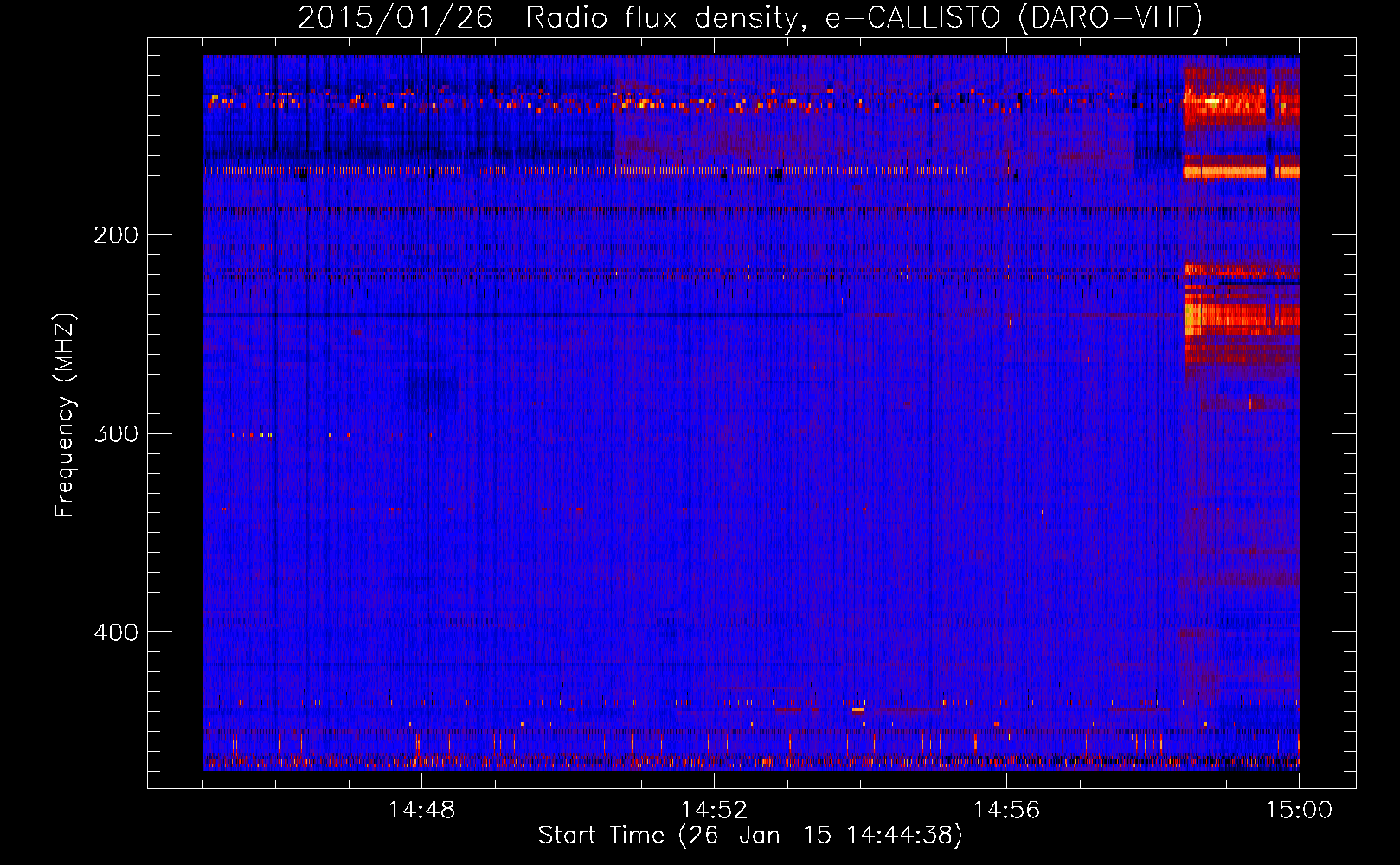Viewport: 1400px width, 865px height.
Task: Select the "Frequency (MHZ)" y-axis label
Action: pos(65,414)
